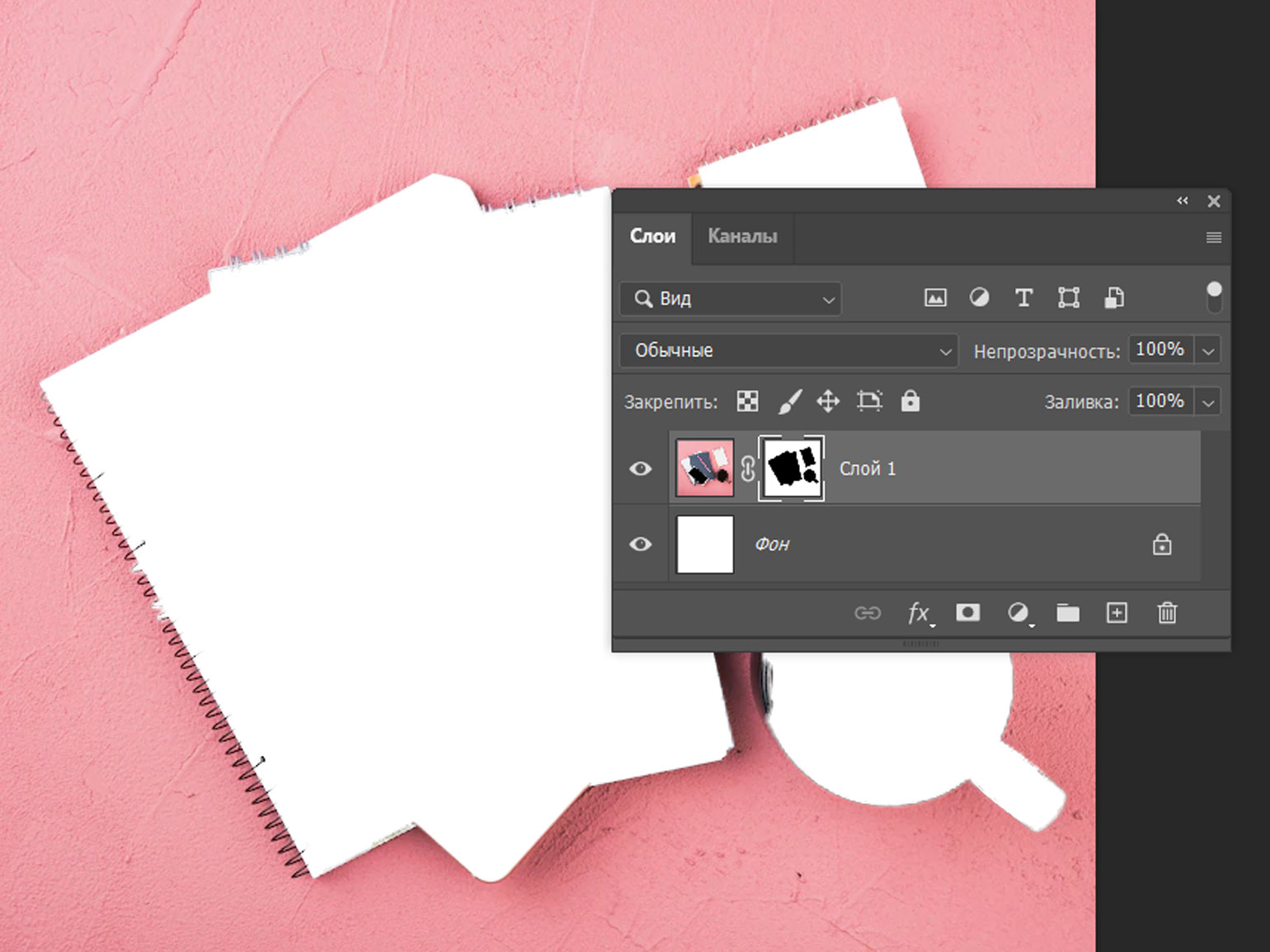Filter layers by shape type

click(1069, 298)
